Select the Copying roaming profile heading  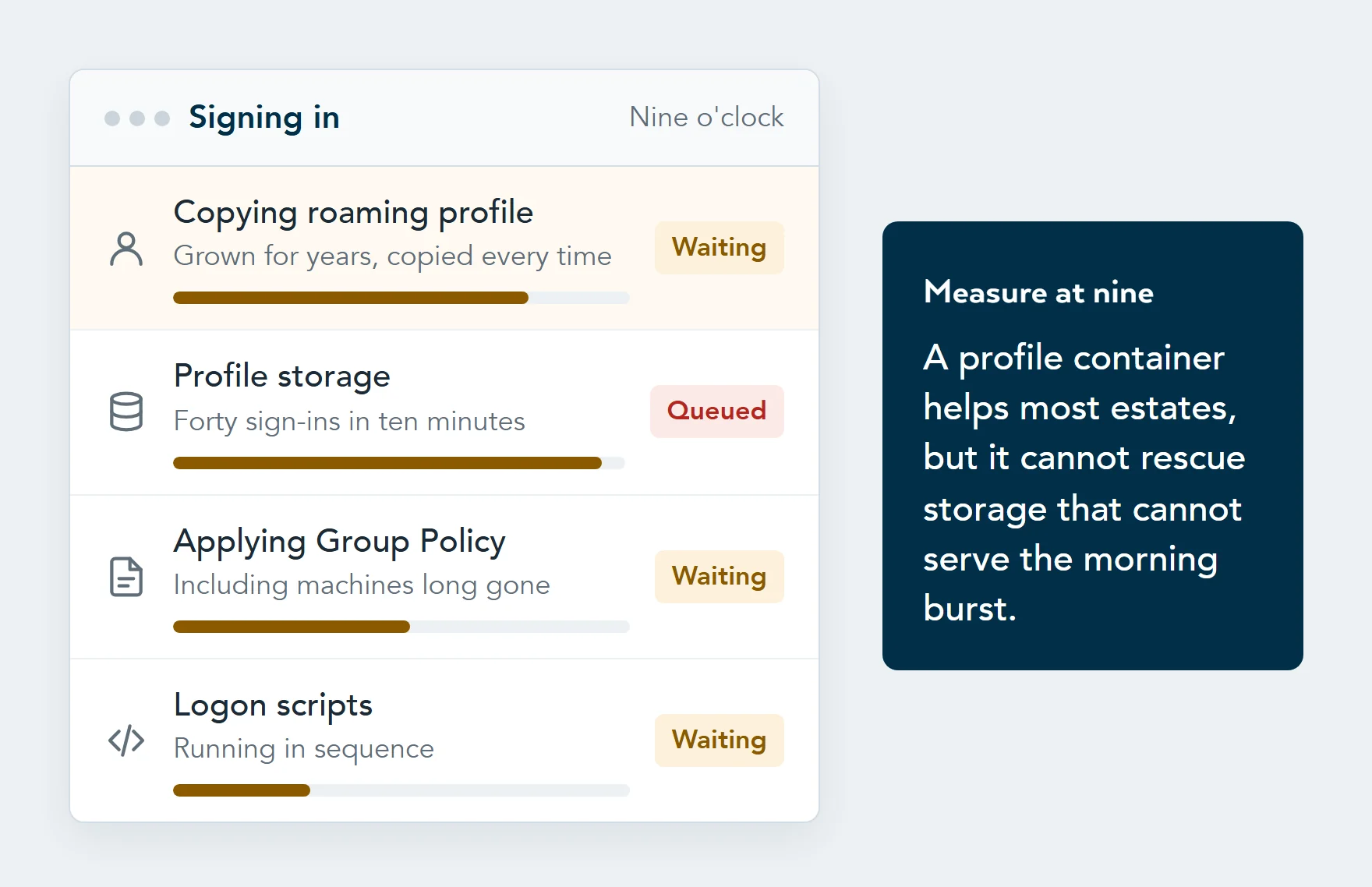(x=353, y=213)
